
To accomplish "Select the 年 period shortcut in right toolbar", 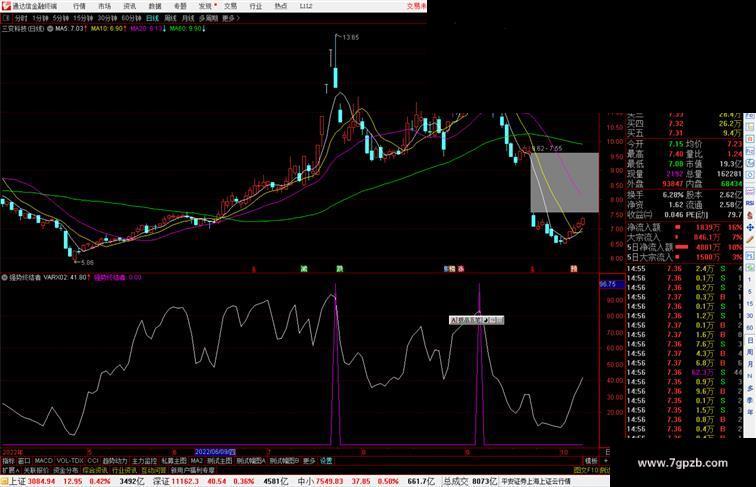I will (x=750, y=412).
